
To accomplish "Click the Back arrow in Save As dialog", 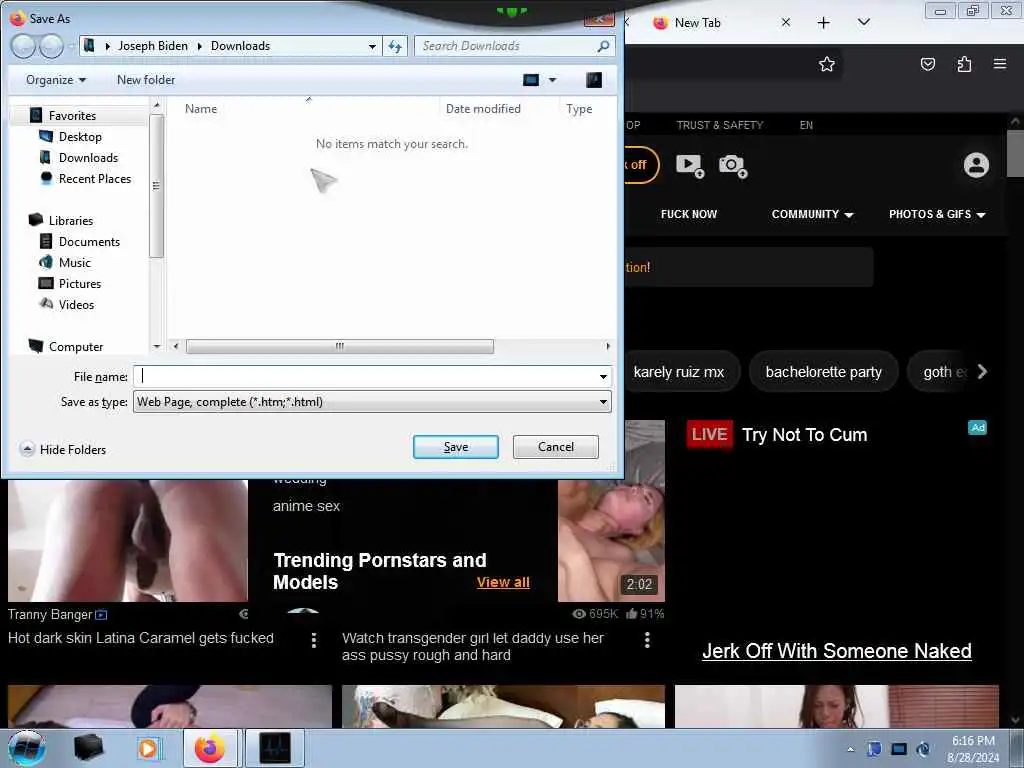I will 23,46.
